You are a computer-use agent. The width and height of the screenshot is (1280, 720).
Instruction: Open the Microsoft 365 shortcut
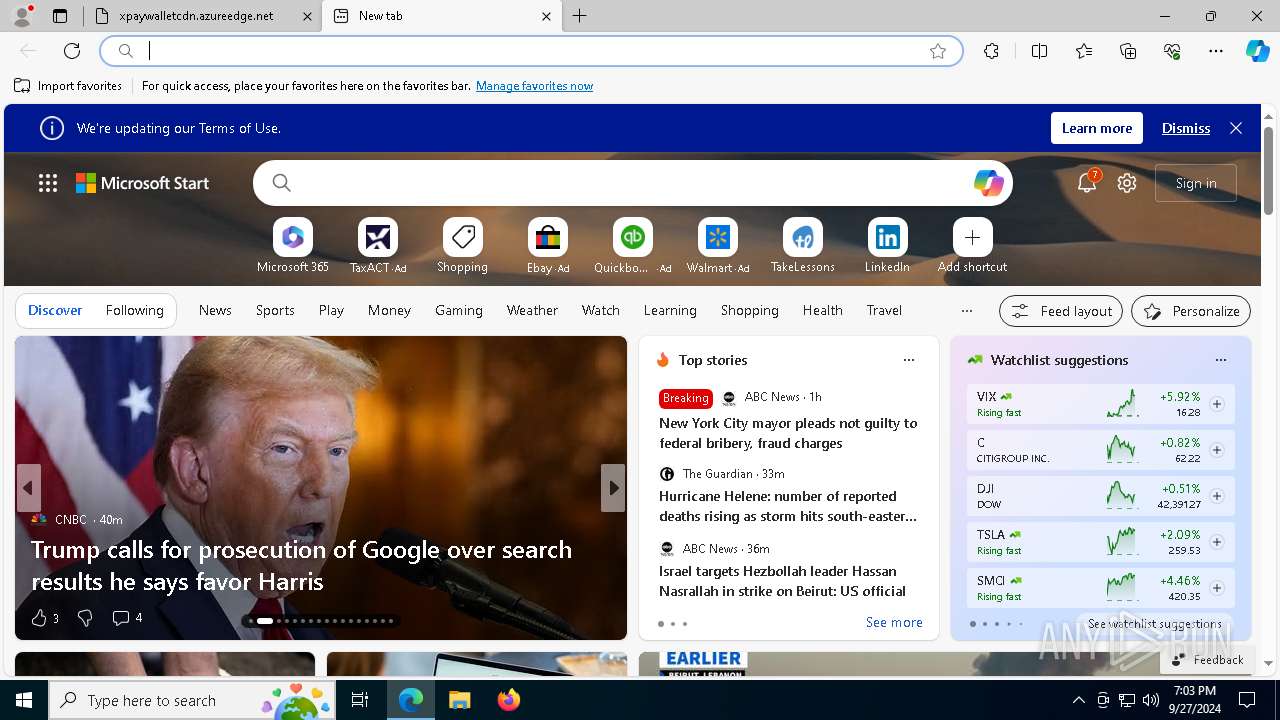click(293, 246)
